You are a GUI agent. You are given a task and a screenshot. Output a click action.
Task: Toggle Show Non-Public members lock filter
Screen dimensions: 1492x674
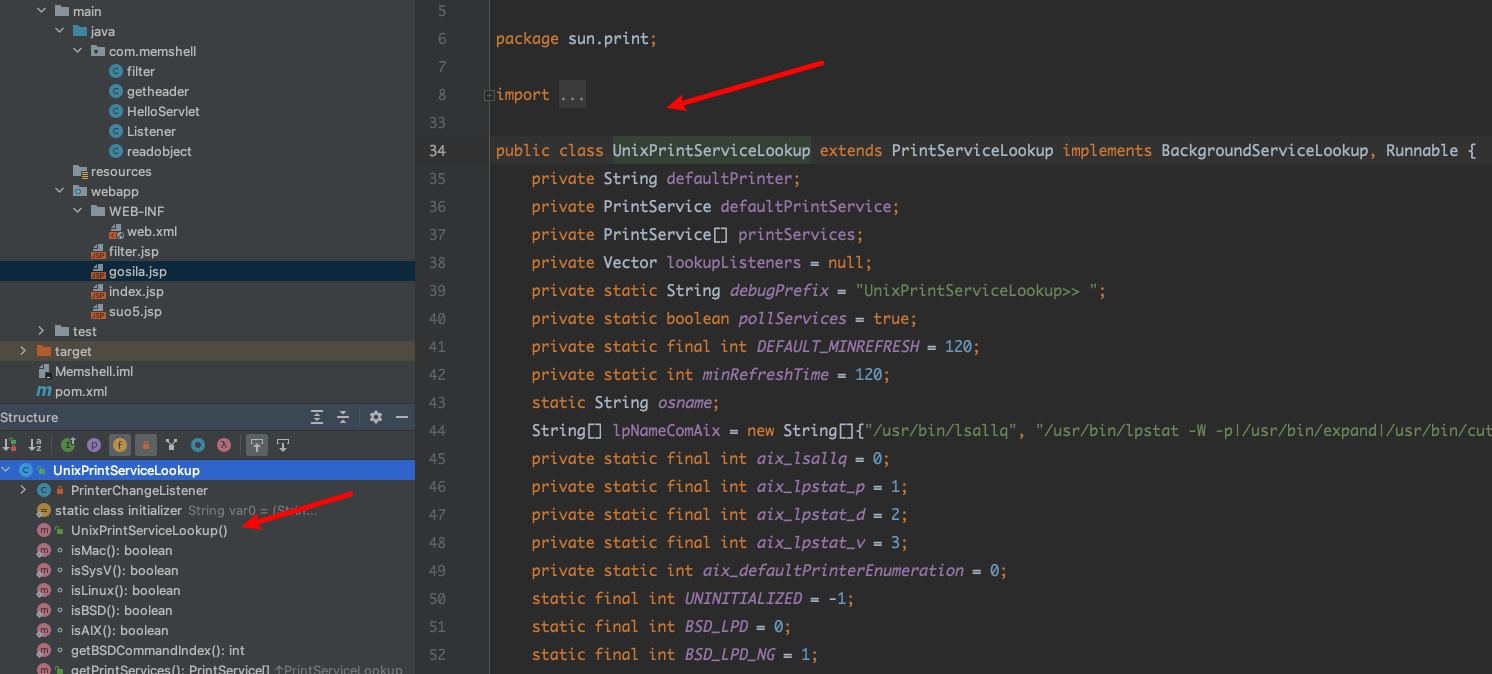(x=146, y=445)
